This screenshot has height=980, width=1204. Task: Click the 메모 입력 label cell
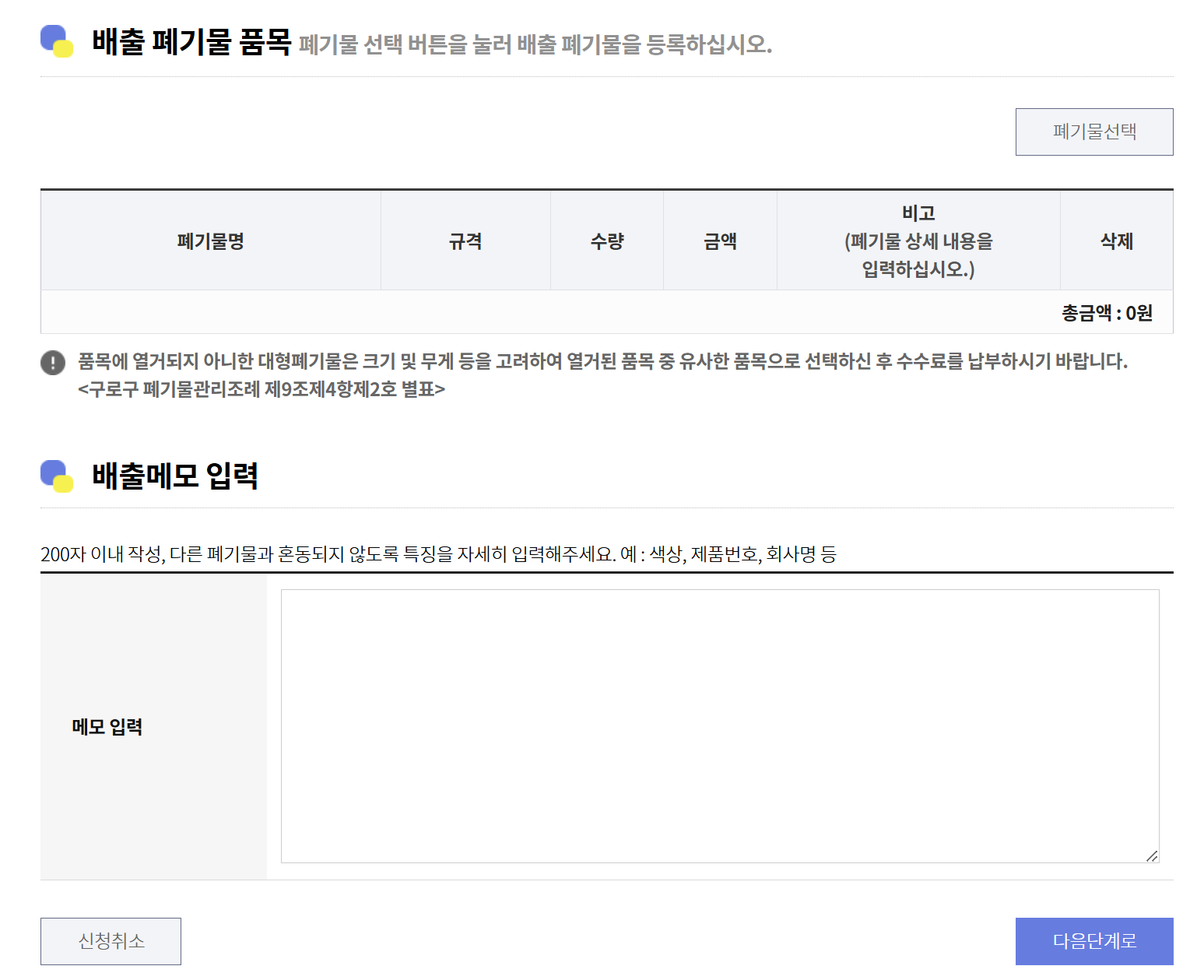click(106, 724)
